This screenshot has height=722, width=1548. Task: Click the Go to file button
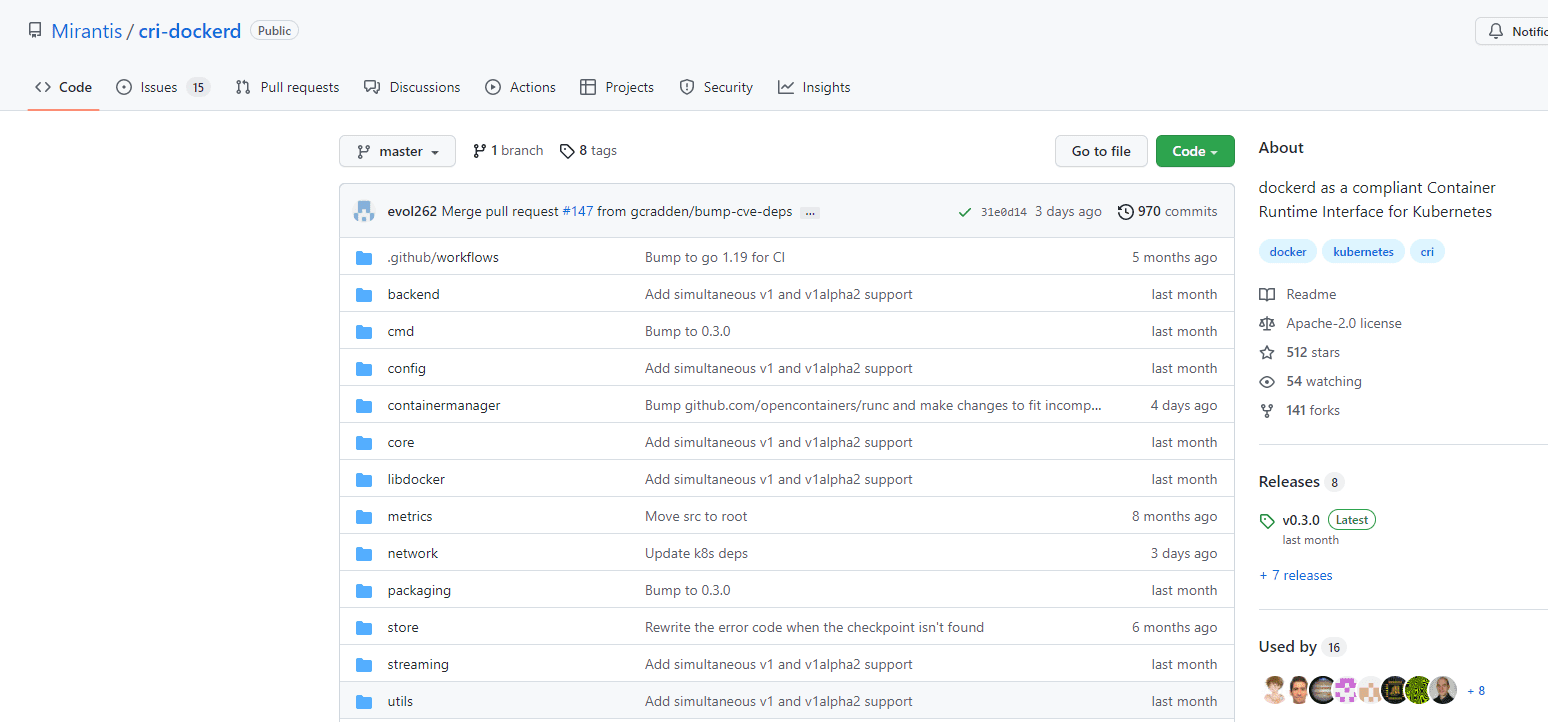click(x=1101, y=151)
